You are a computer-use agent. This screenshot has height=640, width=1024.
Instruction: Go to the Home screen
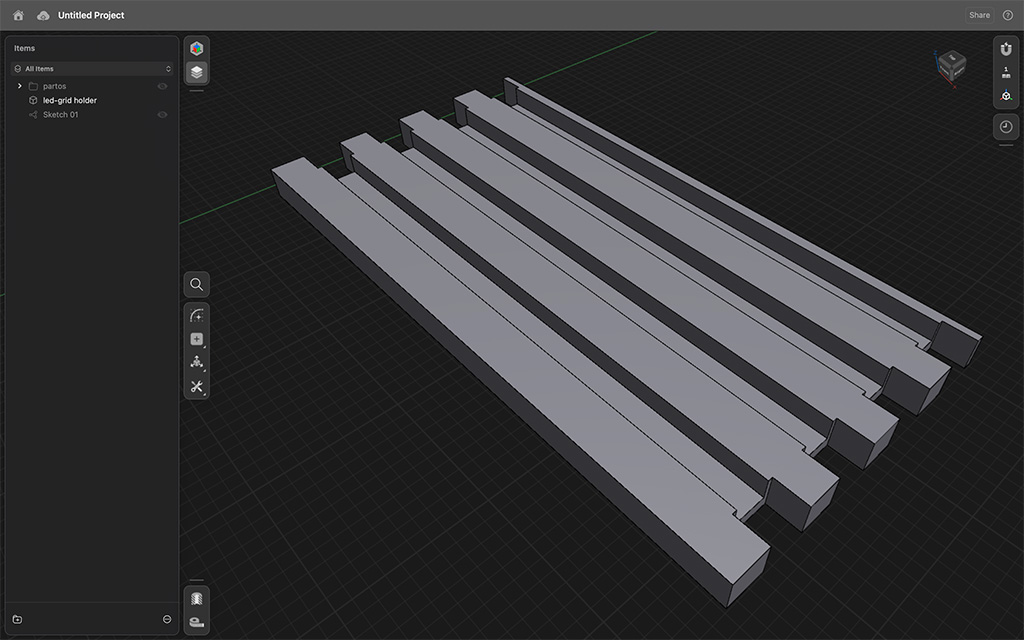tap(18, 15)
